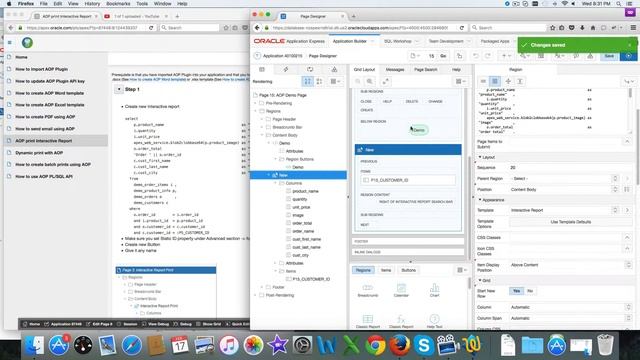This screenshot has height=360, width=640.
Task: Expand the Post-Rendering tree node
Action: click(256, 295)
